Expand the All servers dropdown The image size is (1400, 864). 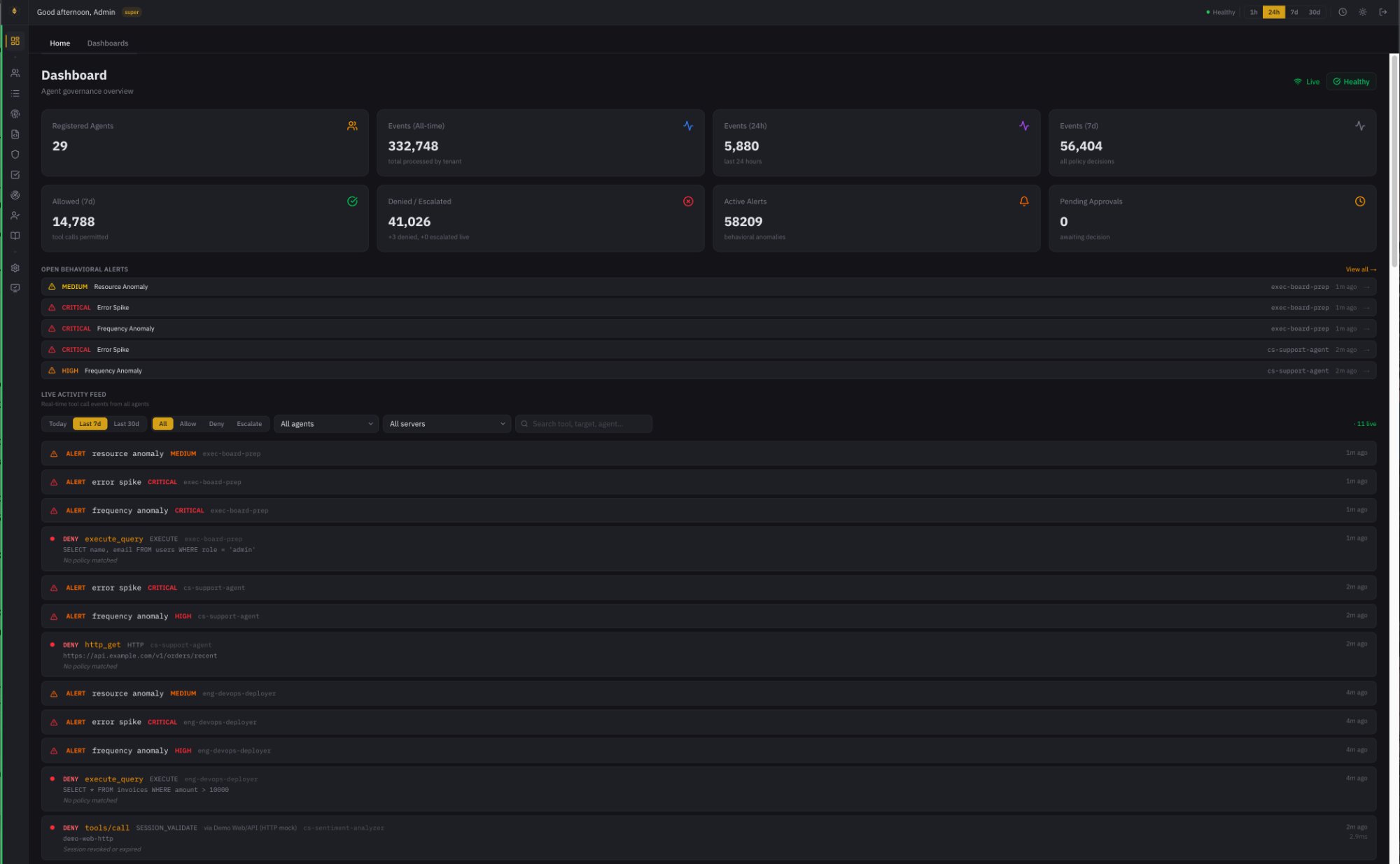click(x=447, y=423)
